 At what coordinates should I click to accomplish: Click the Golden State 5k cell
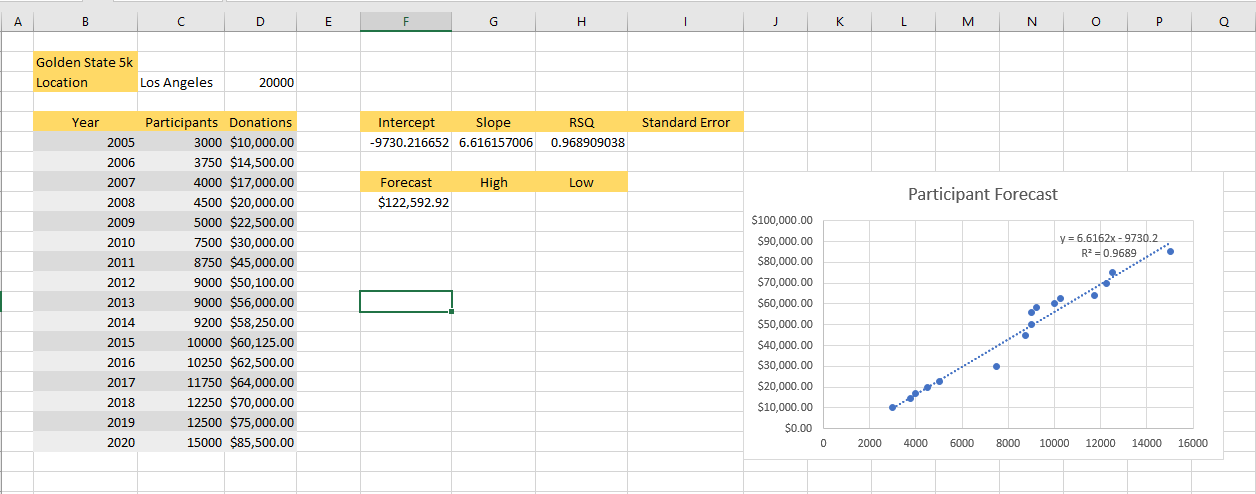85,62
